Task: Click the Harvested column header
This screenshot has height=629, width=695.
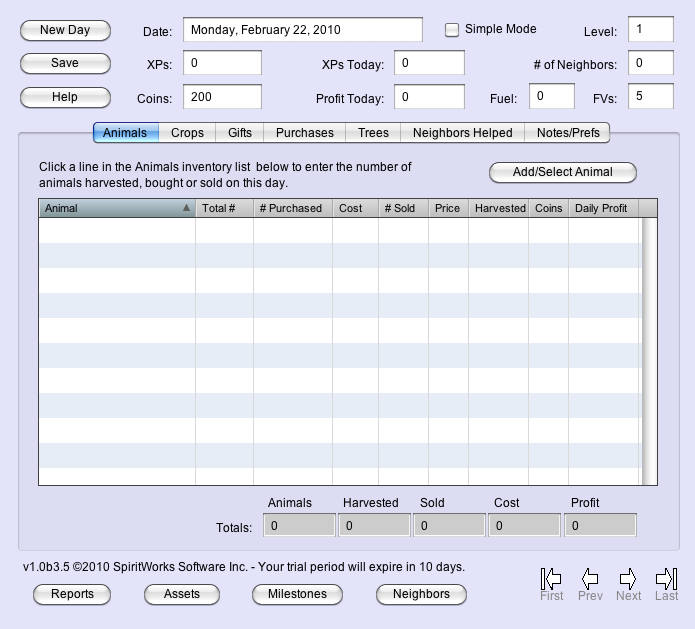Action: point(499,208)
